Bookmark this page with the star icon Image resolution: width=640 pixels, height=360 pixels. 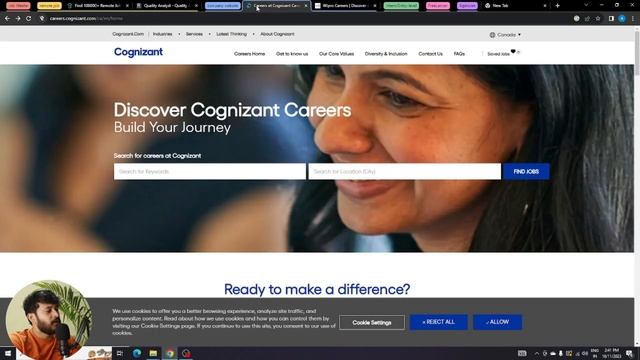pyautogui.click(x=598, y=18)
